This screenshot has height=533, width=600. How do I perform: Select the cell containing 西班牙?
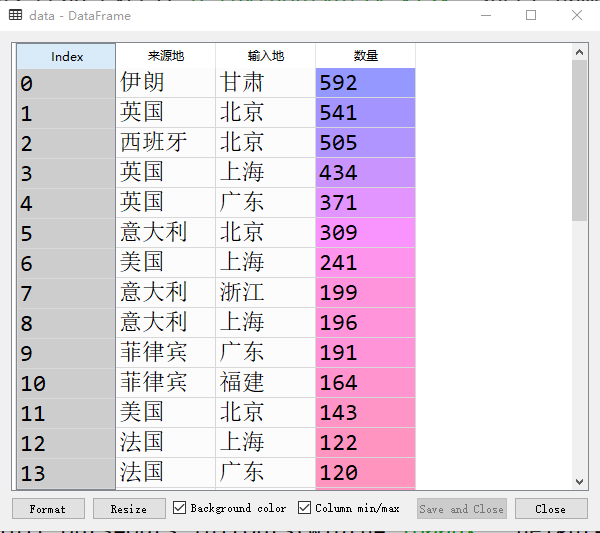(x=166, y=143)
